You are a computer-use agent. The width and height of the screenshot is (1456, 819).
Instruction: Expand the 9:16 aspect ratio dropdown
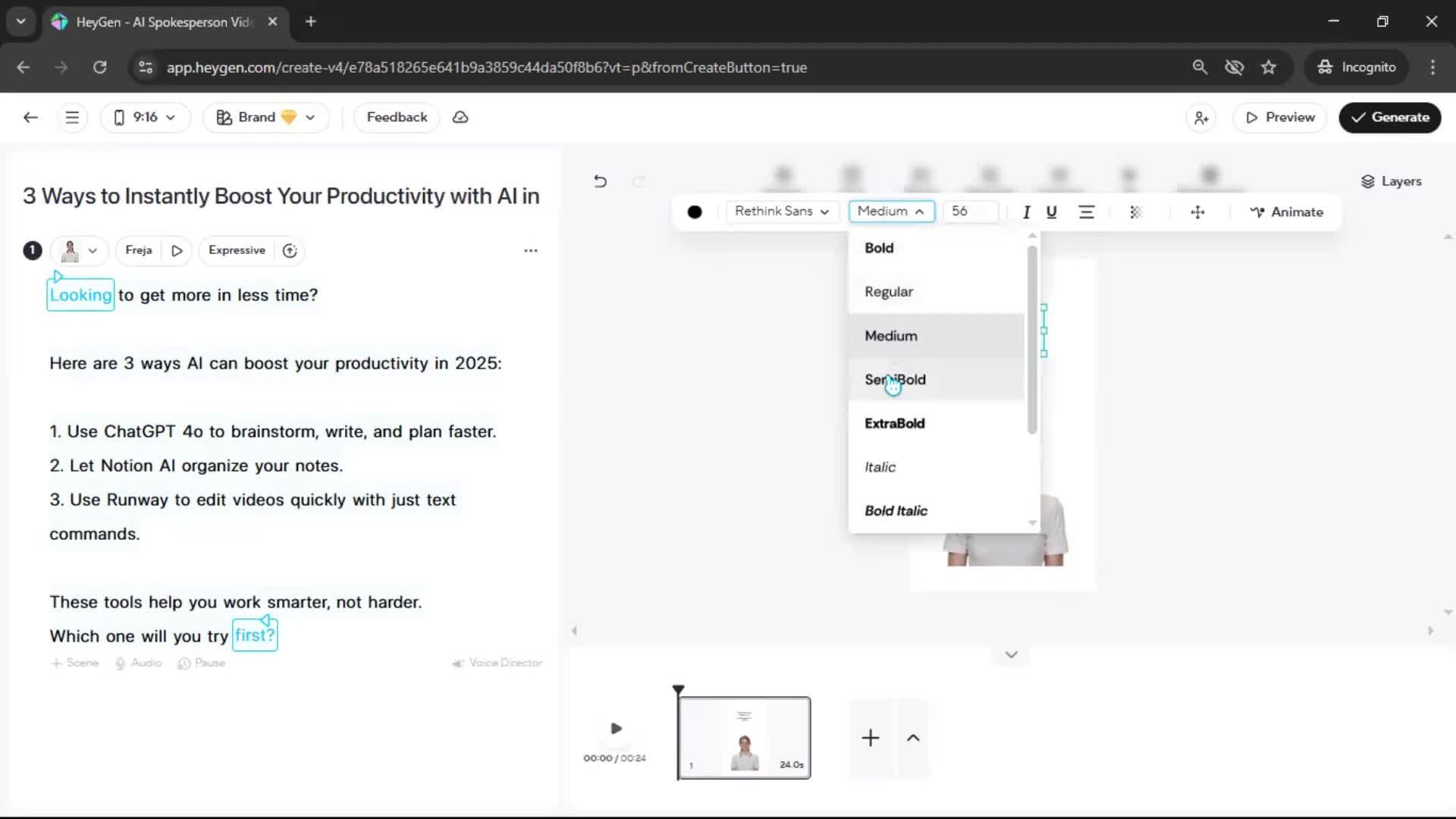click(x=145, y=118)
